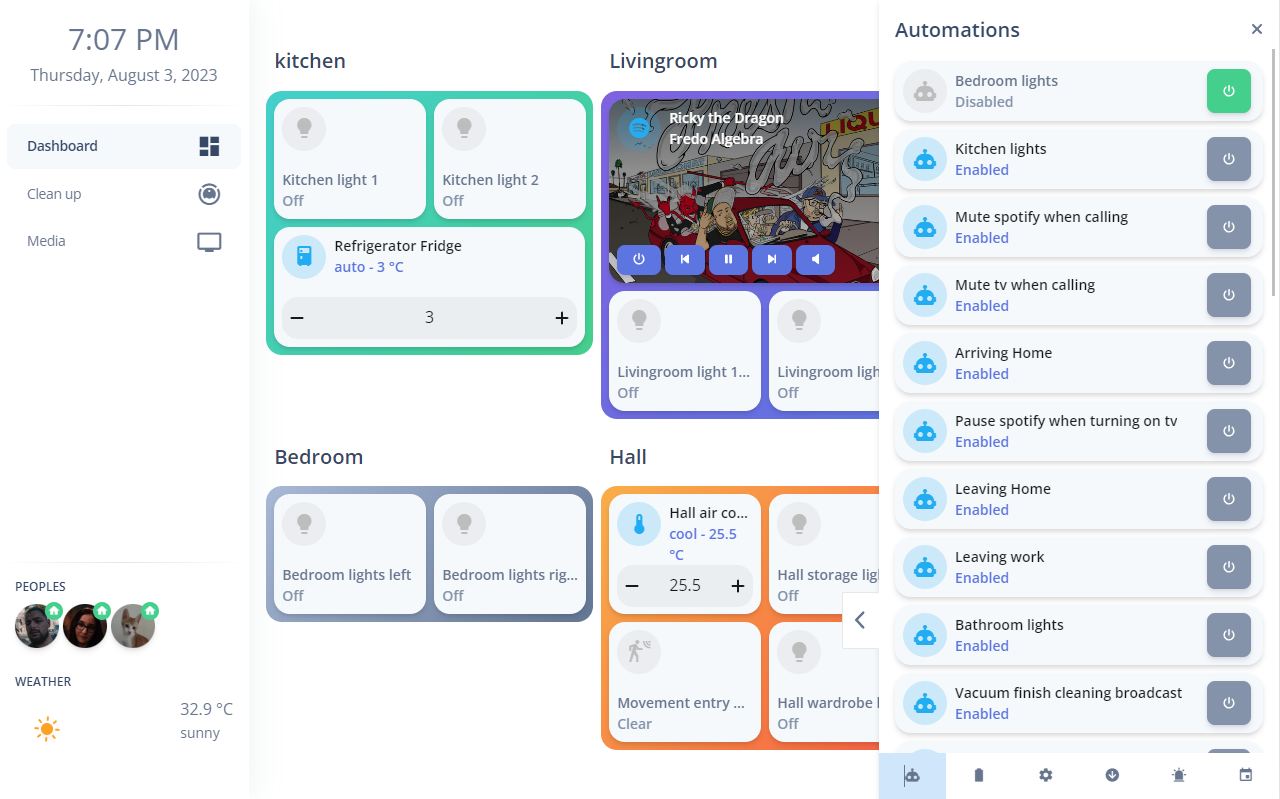
Task: Decrease the refrigerator temperature with minus
Action: [297, 318]
